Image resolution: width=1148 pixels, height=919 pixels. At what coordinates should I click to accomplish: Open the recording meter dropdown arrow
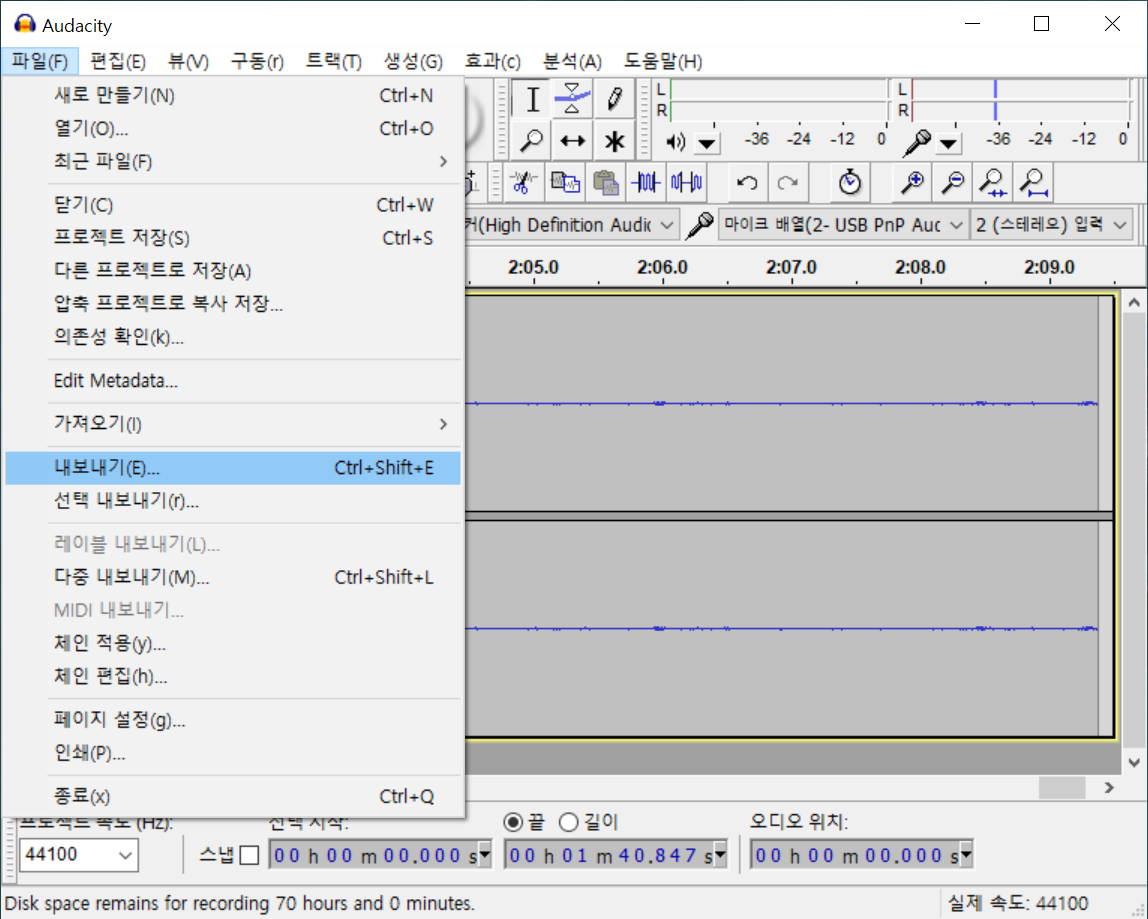coord(948,143)
